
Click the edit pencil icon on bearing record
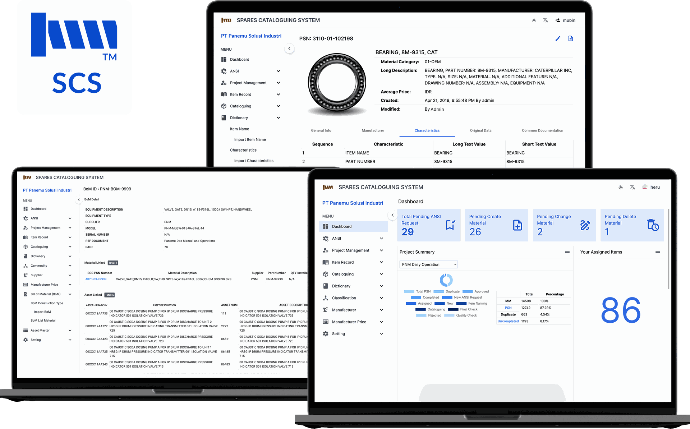[x=557, y=39]
